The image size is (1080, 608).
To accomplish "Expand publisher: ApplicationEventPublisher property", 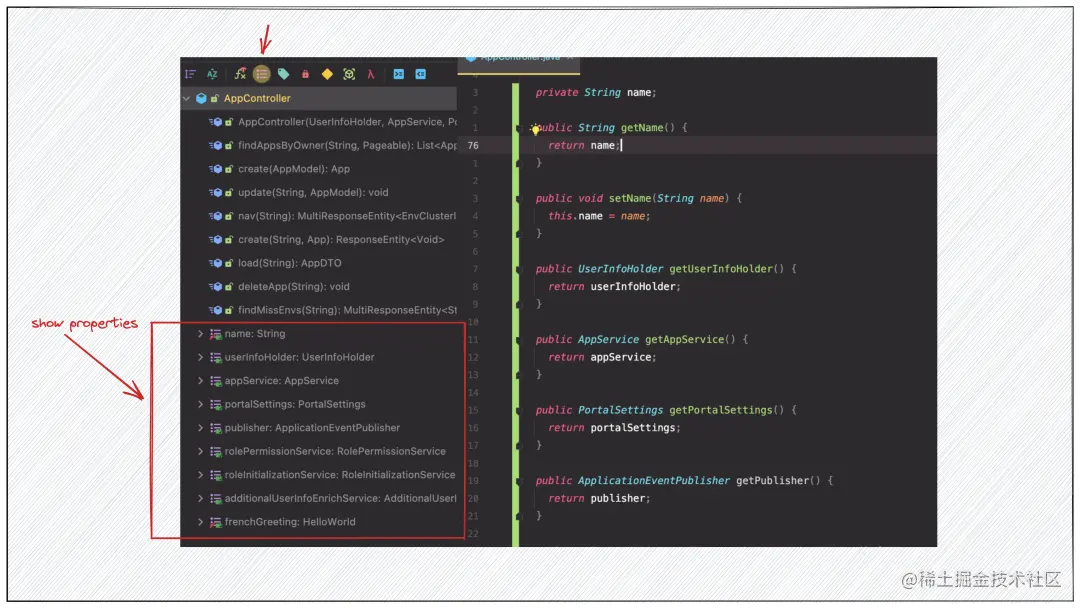I will (x=200, y=428).
